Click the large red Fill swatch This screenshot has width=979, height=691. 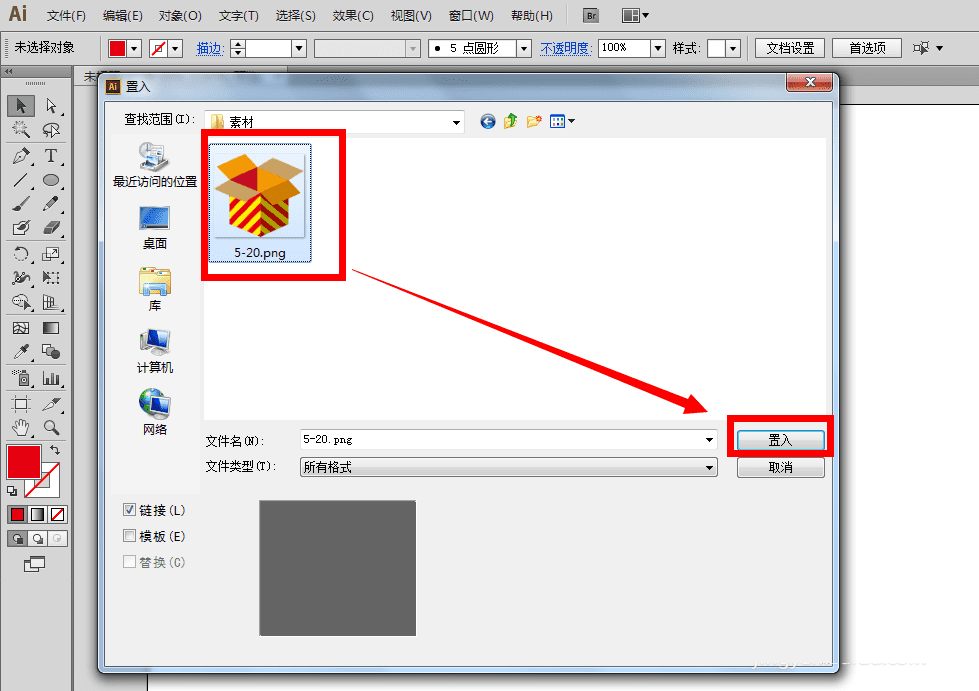pyautogui.click(x=24, y=461)
